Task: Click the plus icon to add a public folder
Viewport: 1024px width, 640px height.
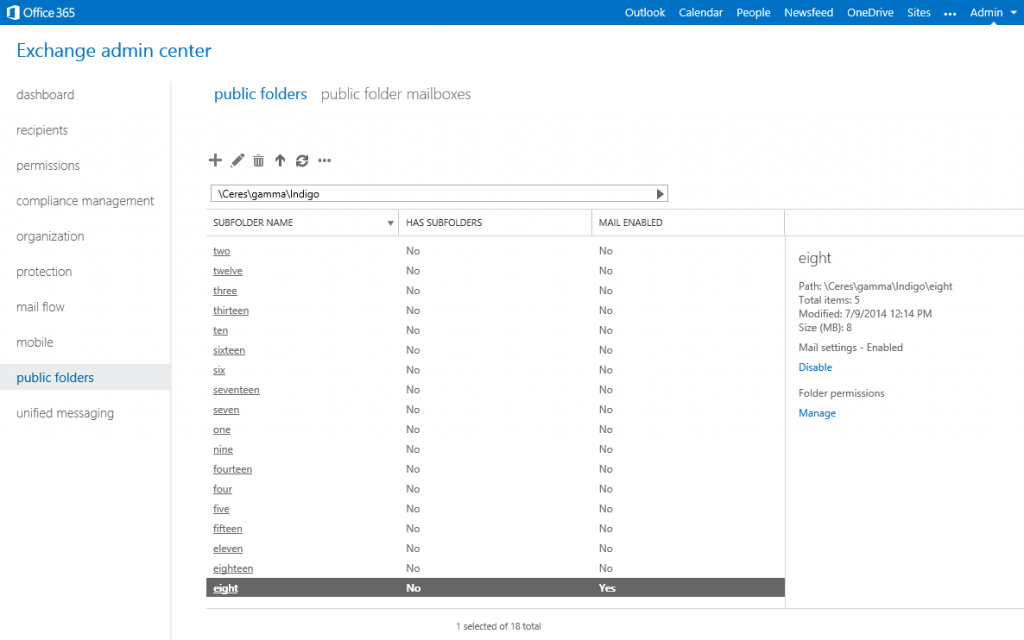Action: point(215,160)
